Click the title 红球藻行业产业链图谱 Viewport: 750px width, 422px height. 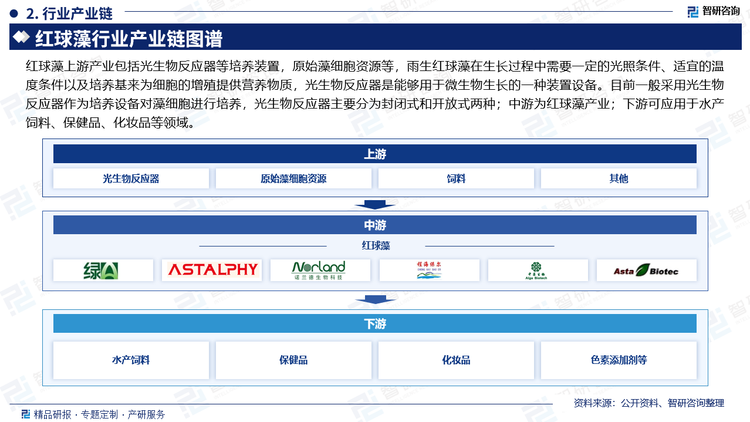pyautogui.click(x=129, y=38)
